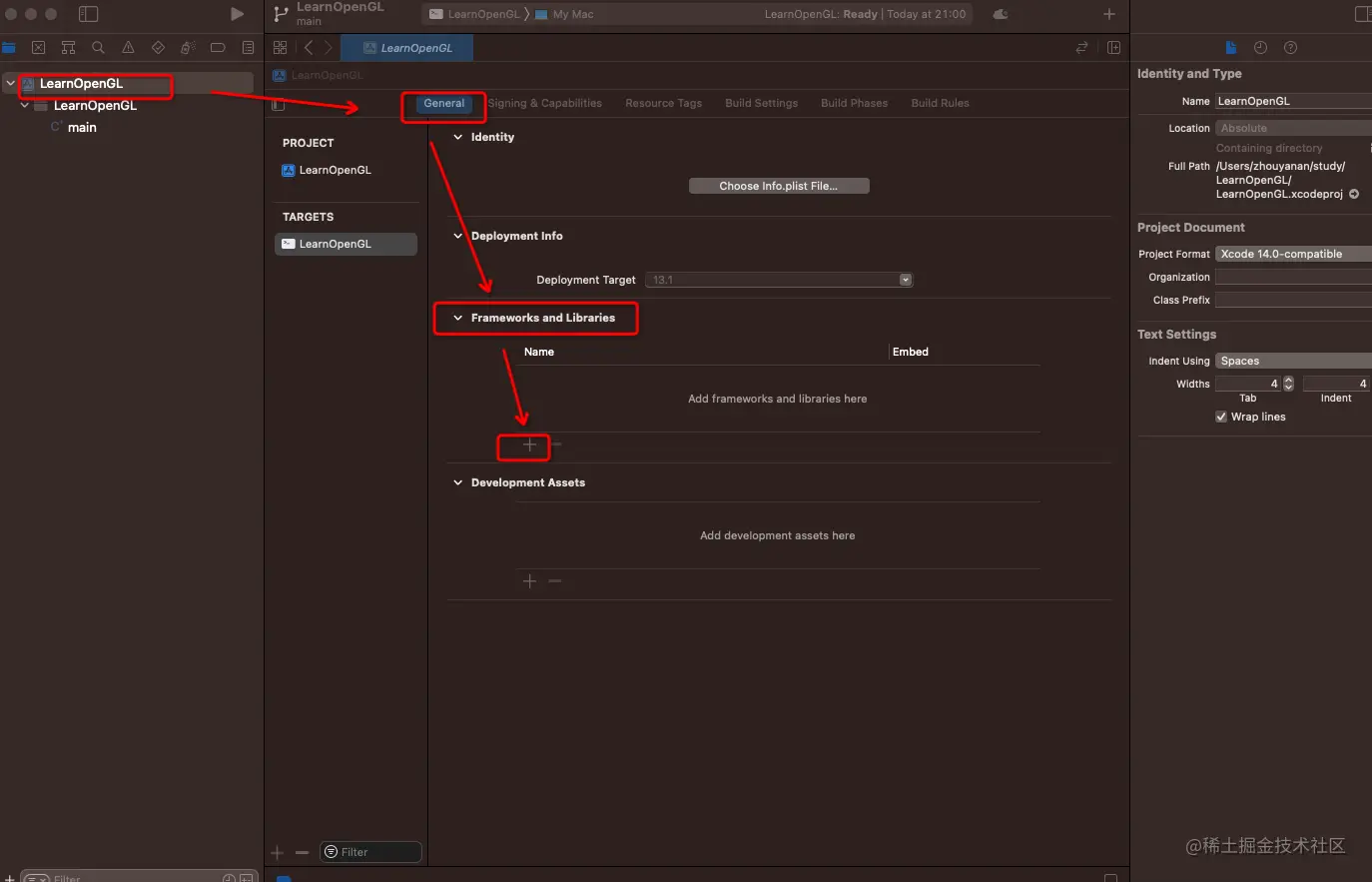Select LearnOpenGL under PROJECT
The height and width of the screenshot is (882, 1372).
click(328, 170)
